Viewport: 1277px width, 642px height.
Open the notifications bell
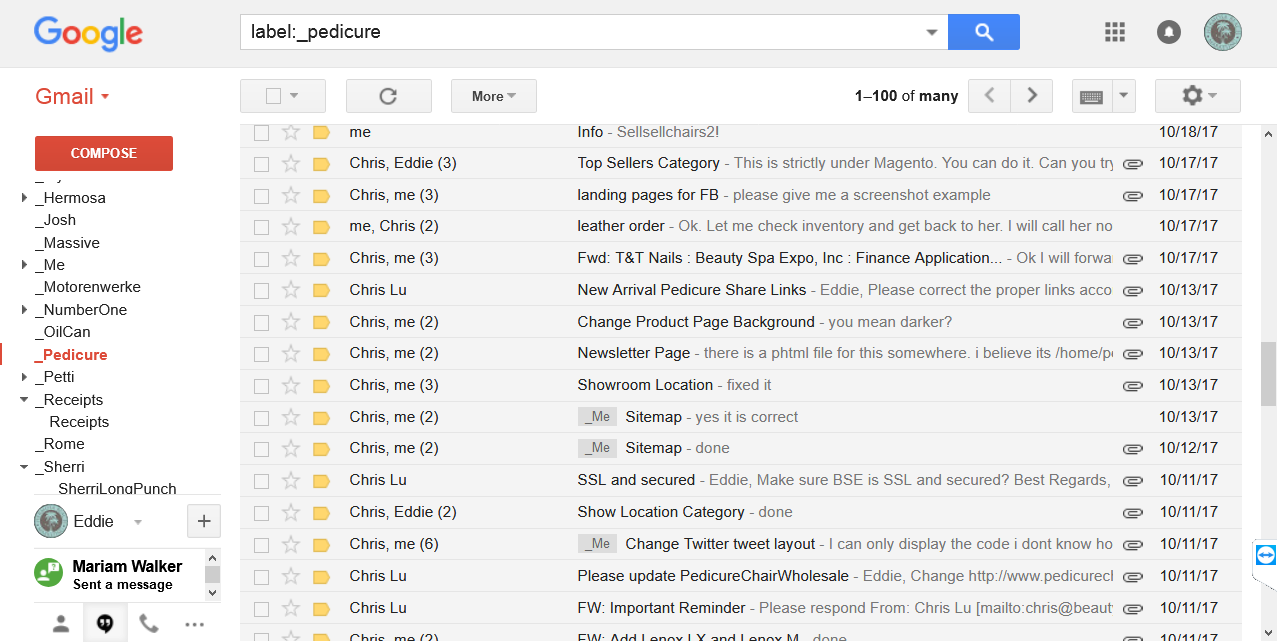click(1168, 32)
